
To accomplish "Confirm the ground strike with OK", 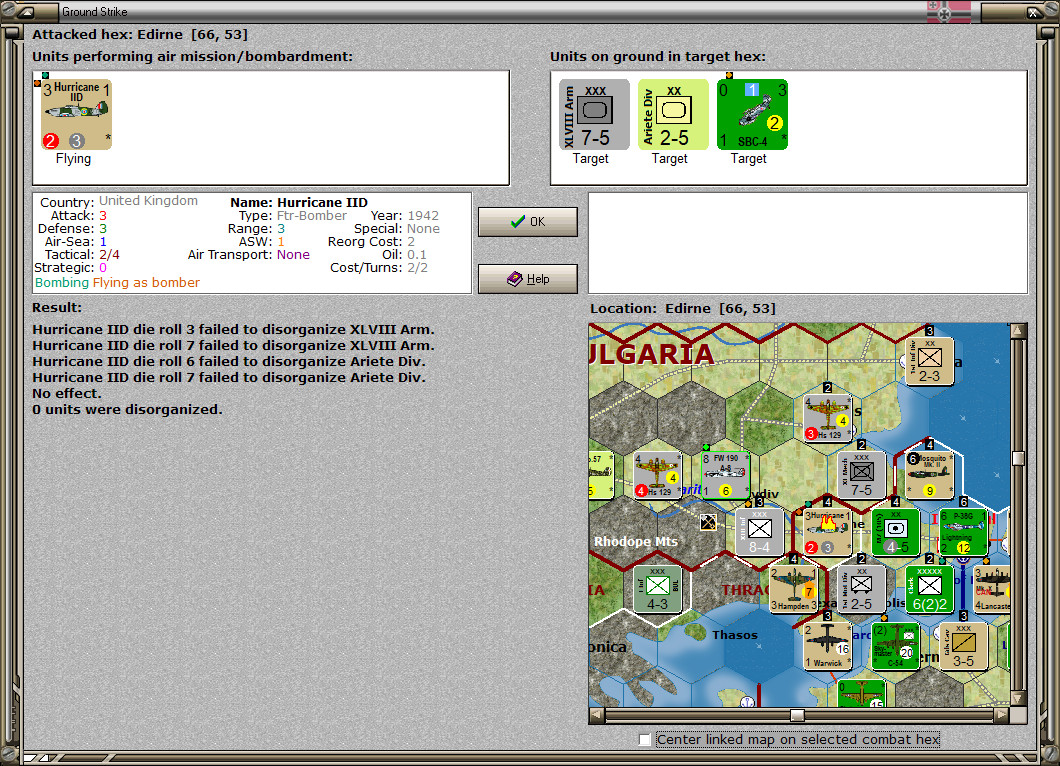I will (528, 222).
